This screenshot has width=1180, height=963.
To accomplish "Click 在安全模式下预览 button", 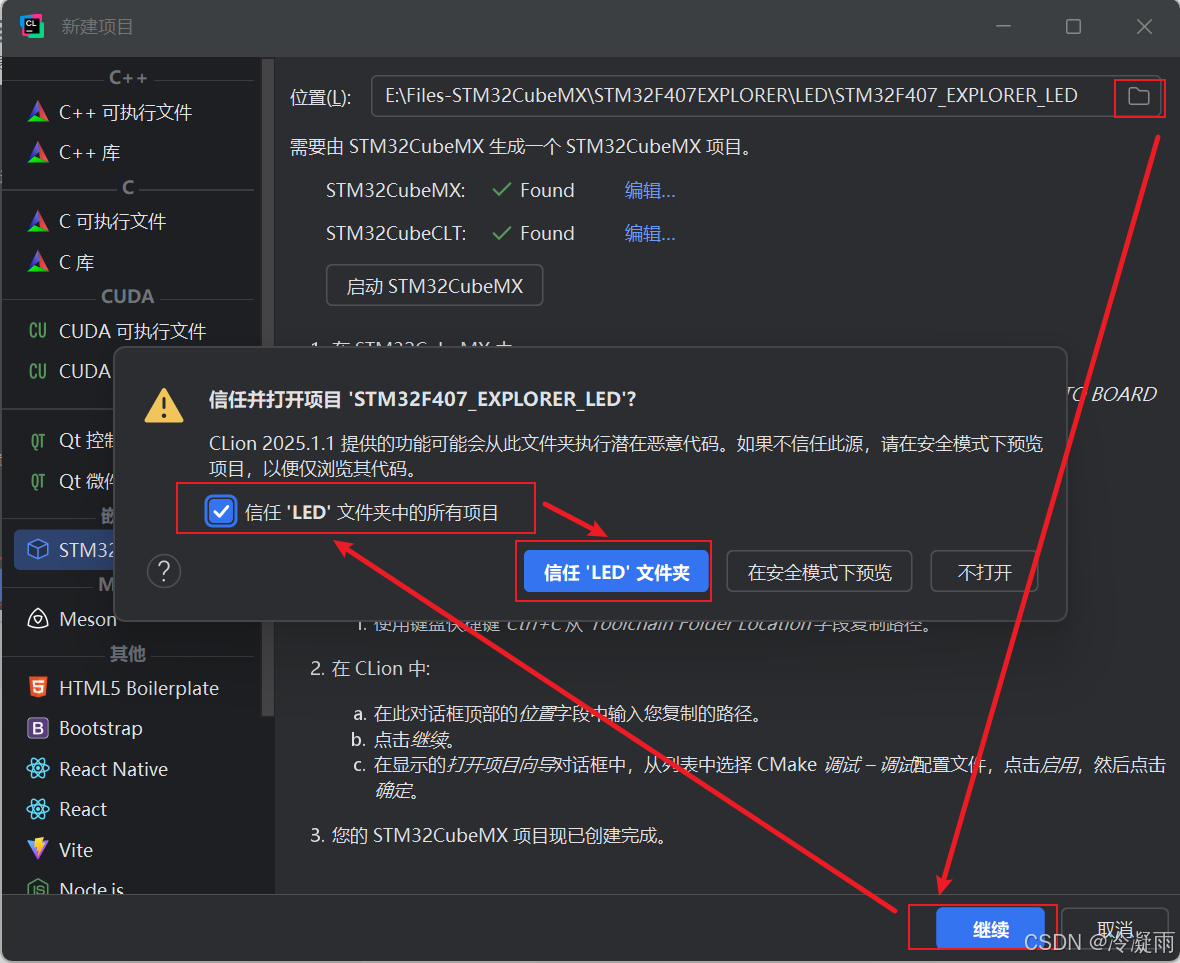I will click(820, 572).
